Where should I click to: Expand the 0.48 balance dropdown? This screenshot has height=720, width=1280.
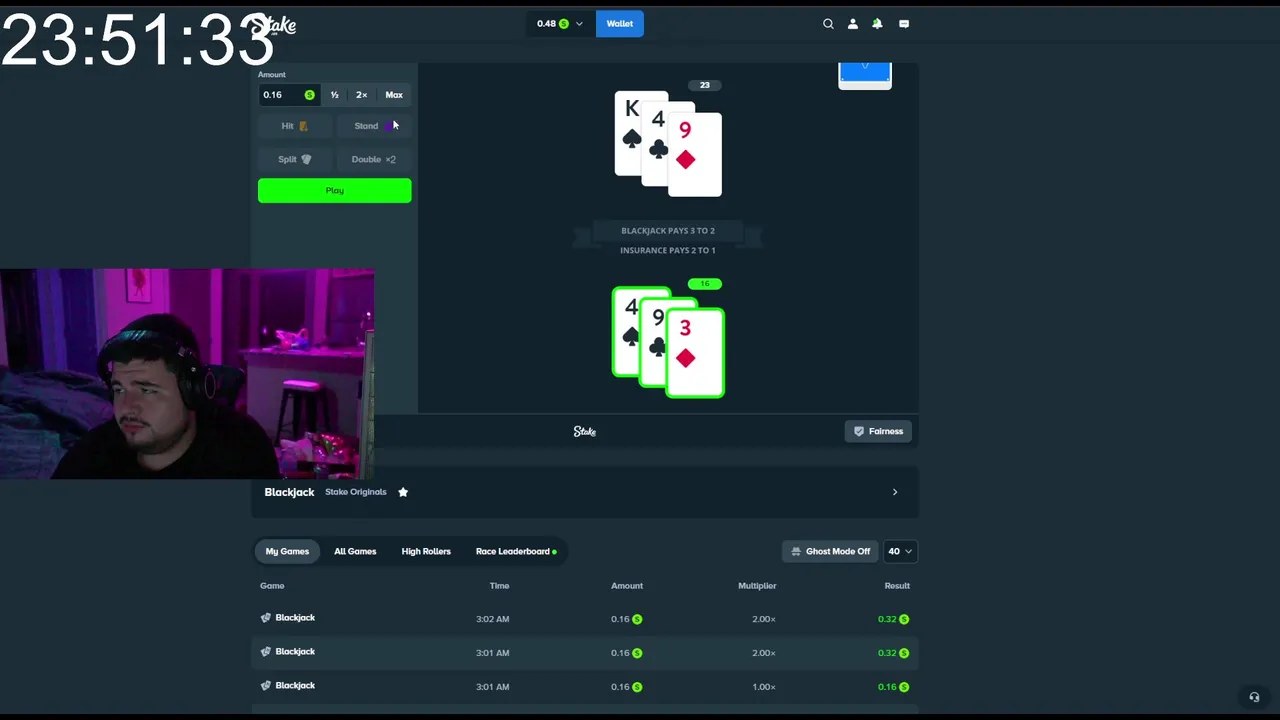coord(559,24)
